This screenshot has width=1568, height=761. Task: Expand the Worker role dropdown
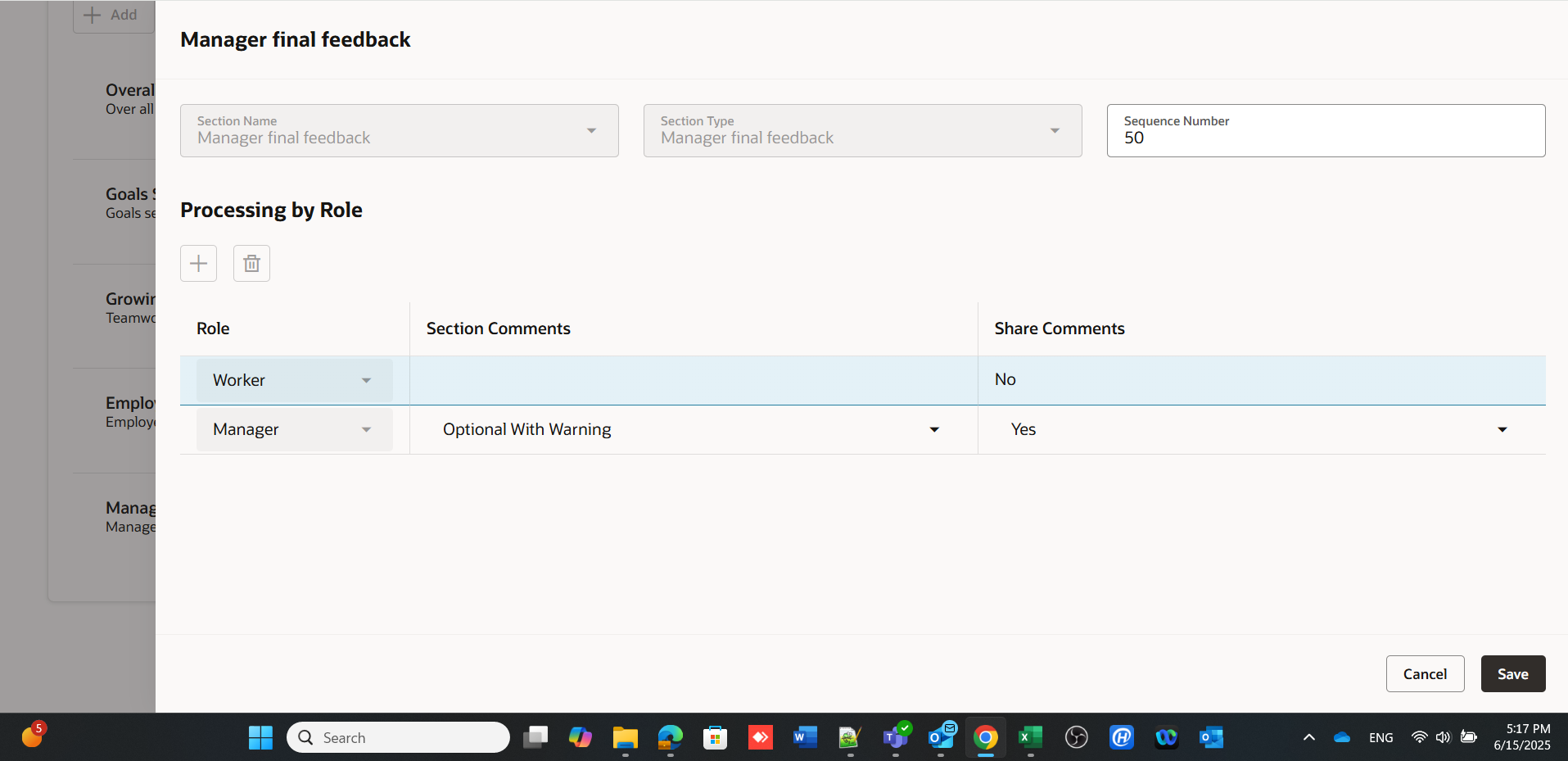(295, 380)
